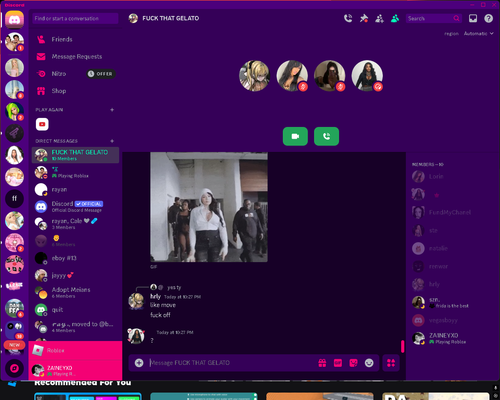Click the chat scrollbar thumb
500x400 pixels.
pyautogui.click(x=403, y=346)
